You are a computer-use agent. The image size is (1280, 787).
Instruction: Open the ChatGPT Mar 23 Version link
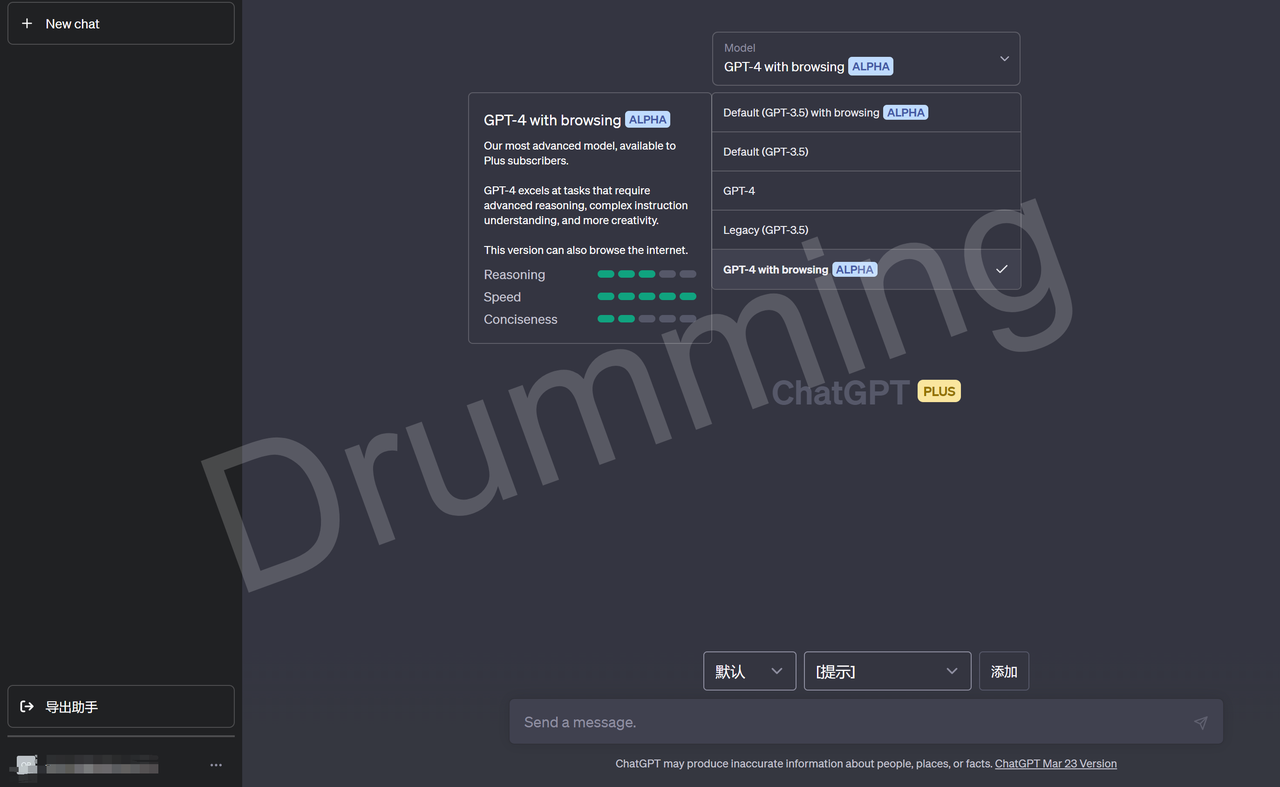[x=1055, y=764]
